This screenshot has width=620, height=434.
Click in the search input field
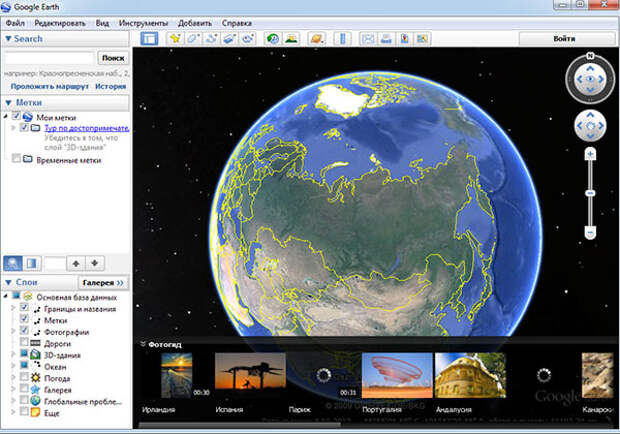point(49,58)
